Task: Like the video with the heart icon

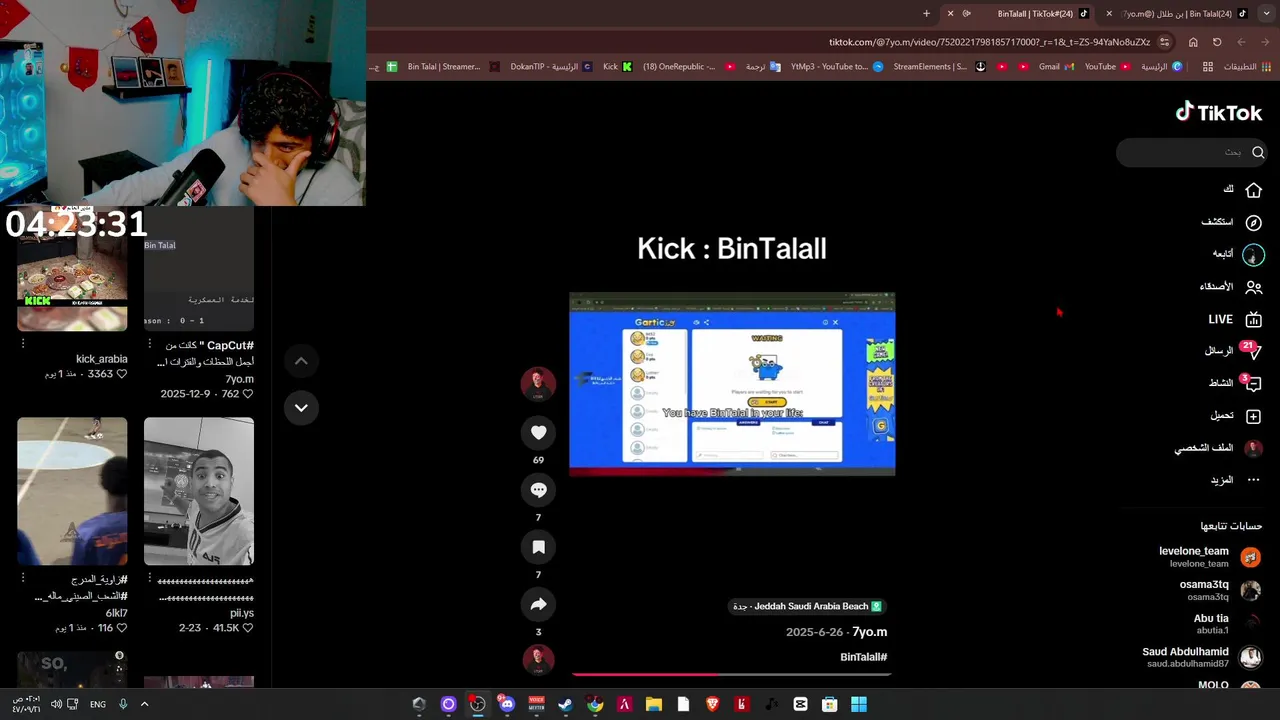Action: [x=538, y=432]
